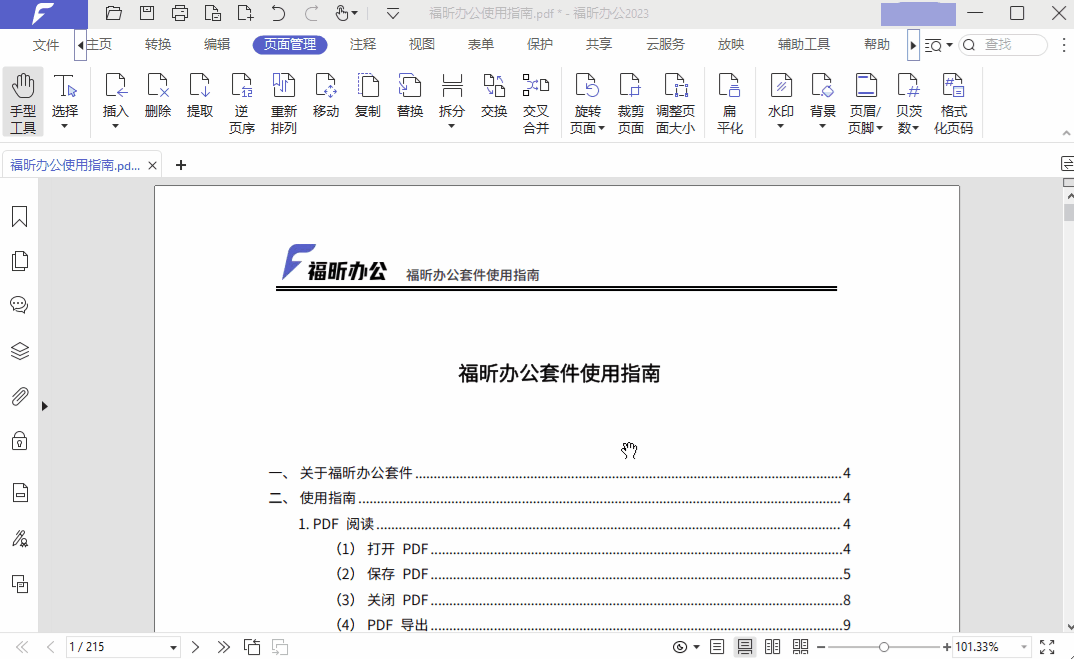Open the 提取 page extract tool
Image resolution: width=1074 pixels, height=659 pixels.
199,97
